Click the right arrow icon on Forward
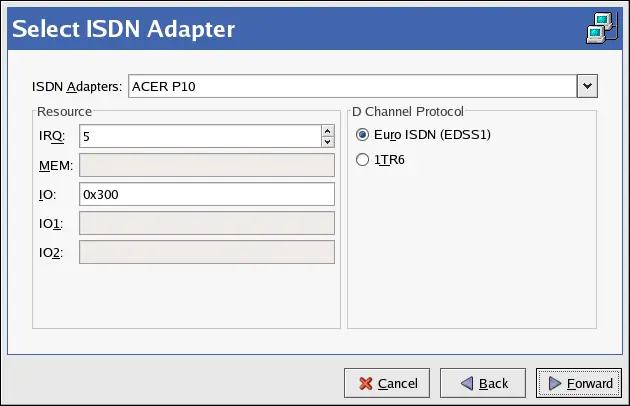The width and height of the screenshot is (630, 406). (553, 383)
